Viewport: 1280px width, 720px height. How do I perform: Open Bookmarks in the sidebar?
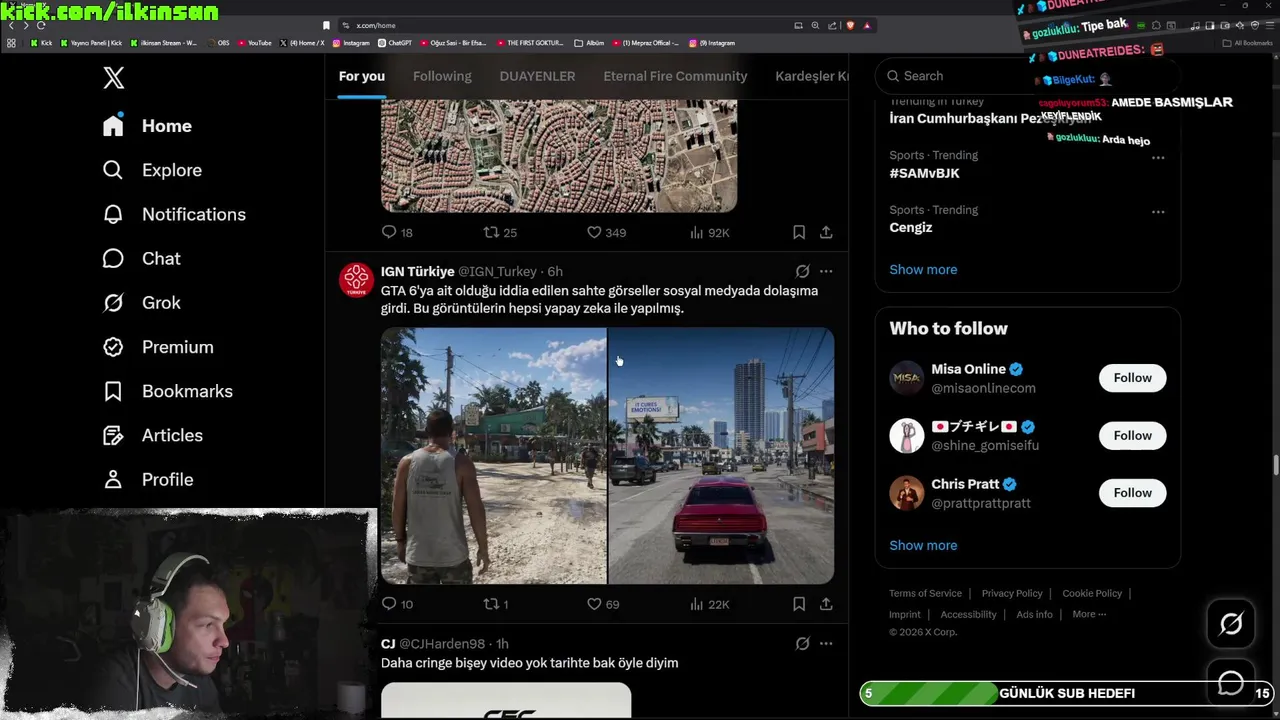[167, 391]
